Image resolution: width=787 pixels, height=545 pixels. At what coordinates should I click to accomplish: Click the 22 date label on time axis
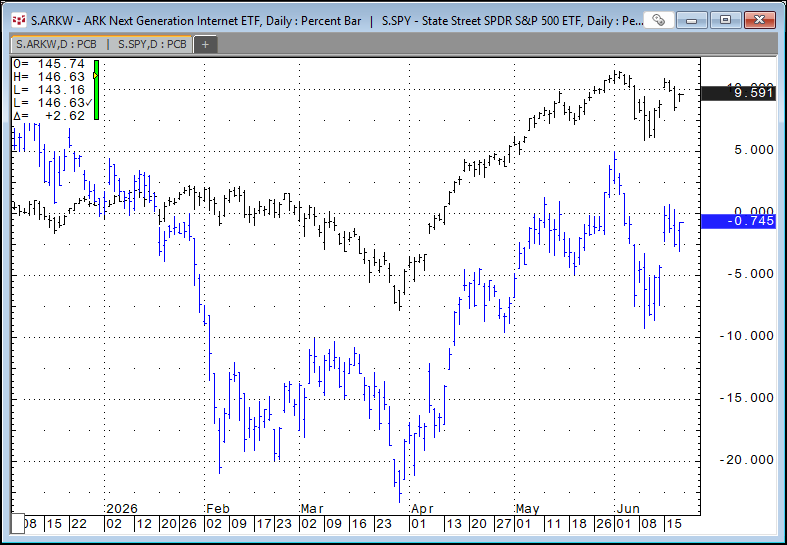click(x=79, y=524)
